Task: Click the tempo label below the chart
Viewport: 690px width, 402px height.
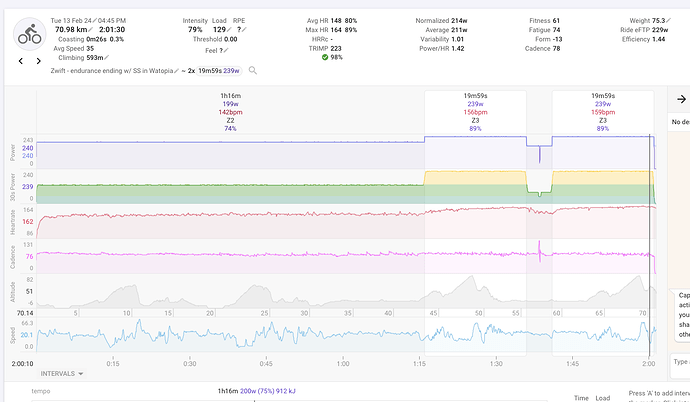Action: [40, 391]
